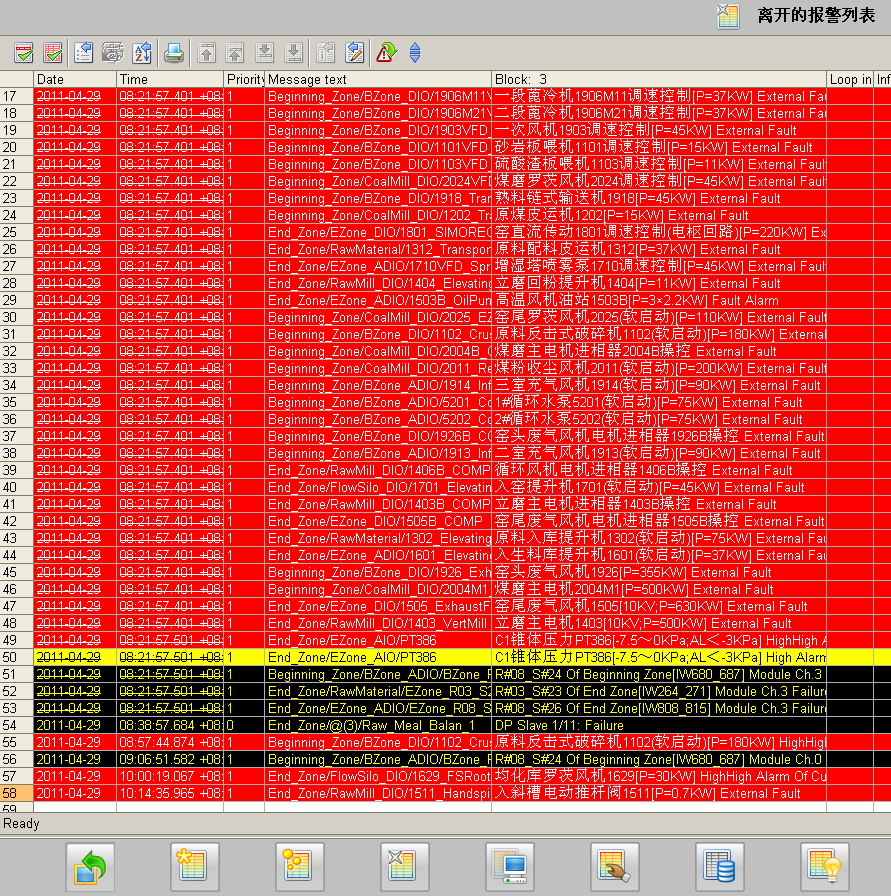The height and width of the screenshot is (896, 891).
Task: Click block text '熟料链式输送机1918' External Fault
Action: [x=637, y=198]
